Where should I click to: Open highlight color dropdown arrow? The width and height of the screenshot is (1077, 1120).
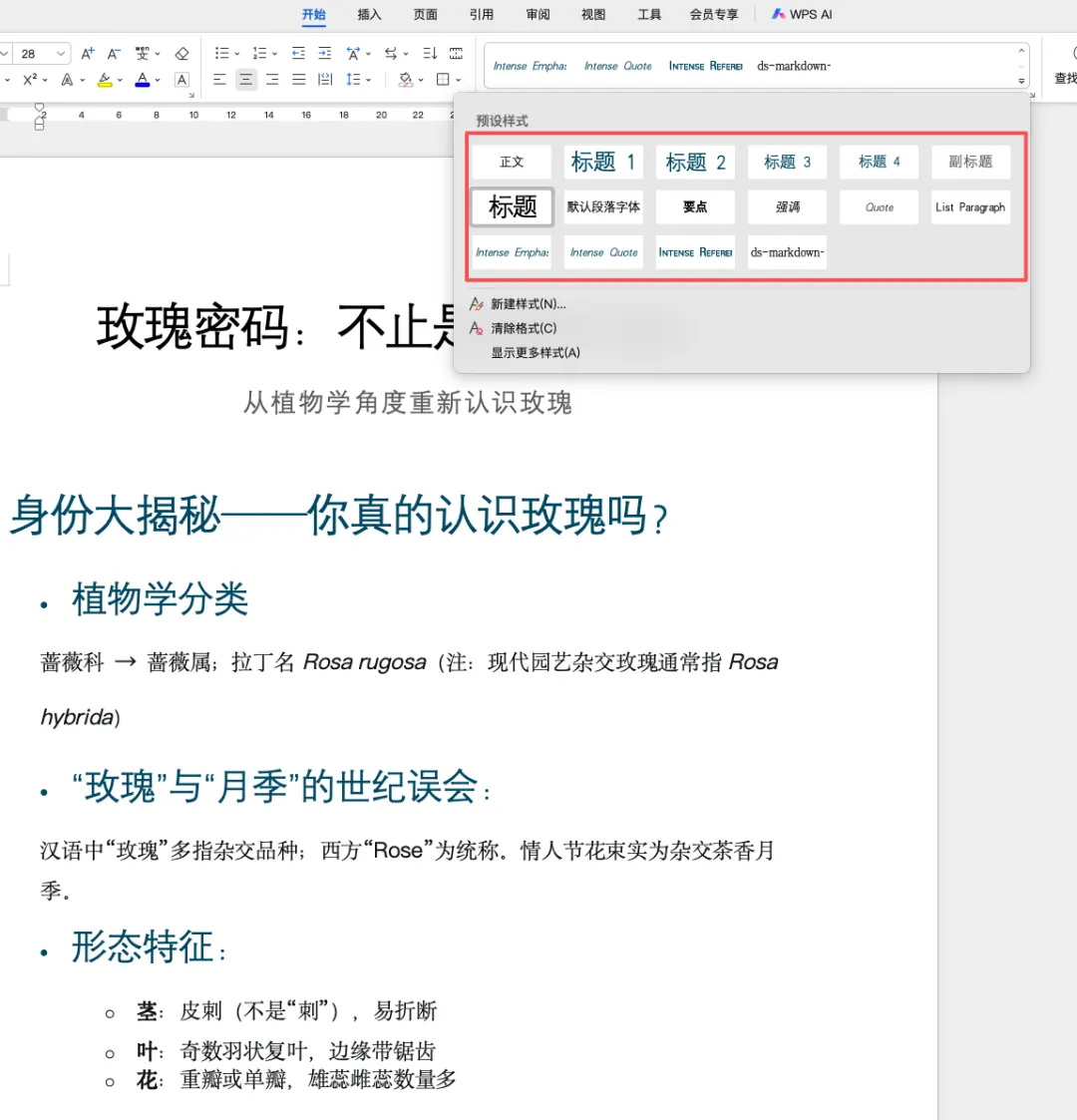coord(120,80)
